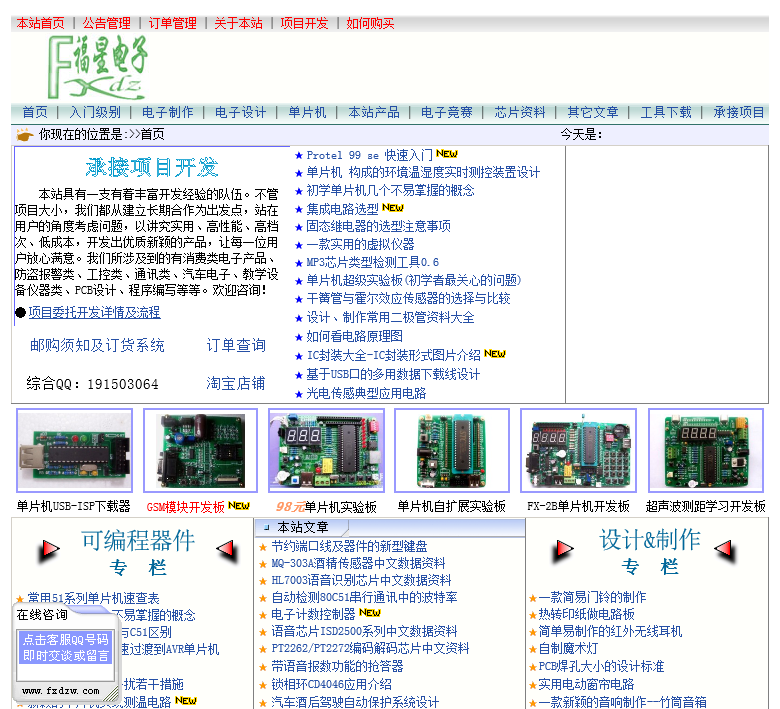
Task: Click the GSM模块开发板 product photo
Action: [x=200, y=450]
